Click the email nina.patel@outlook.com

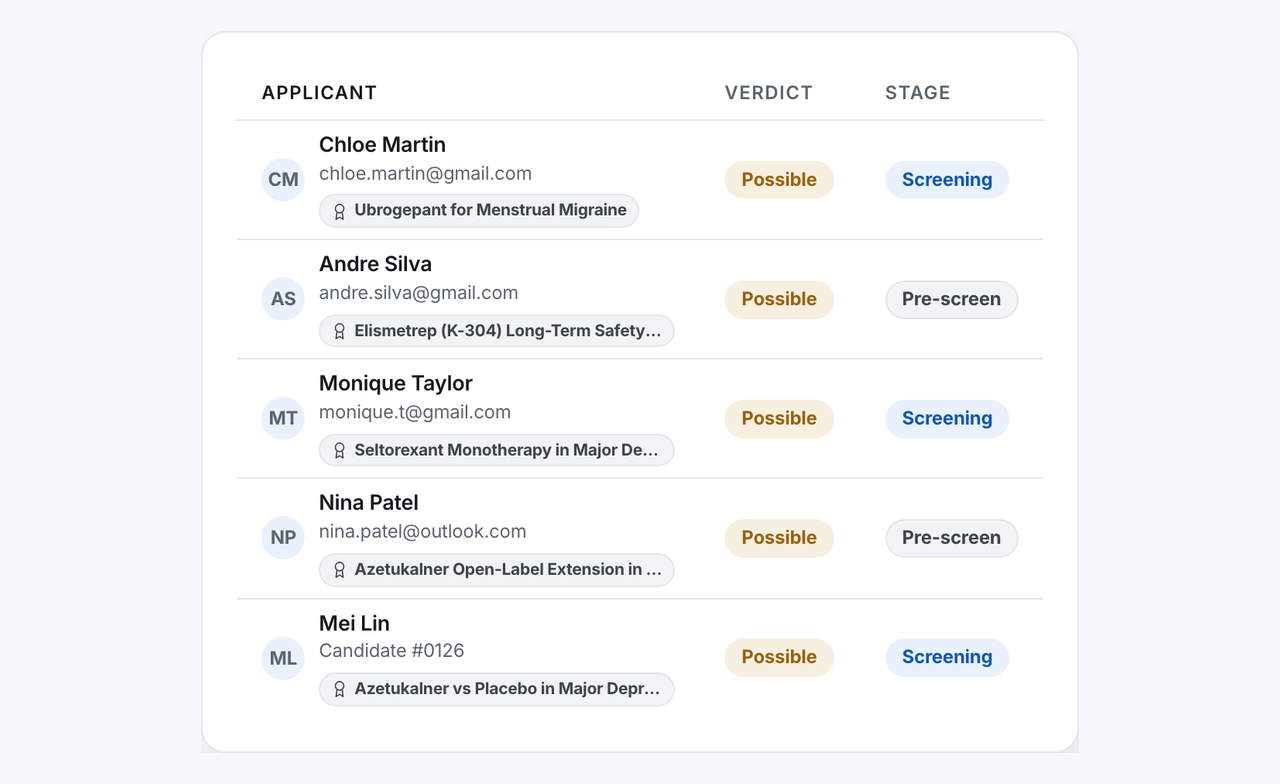[423, 532]
